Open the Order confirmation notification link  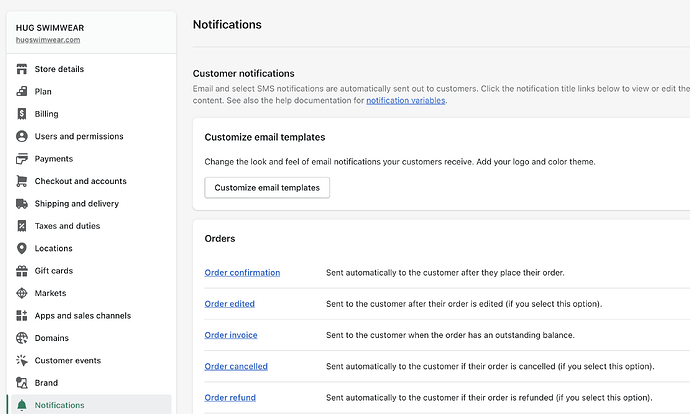pos(242,272)
